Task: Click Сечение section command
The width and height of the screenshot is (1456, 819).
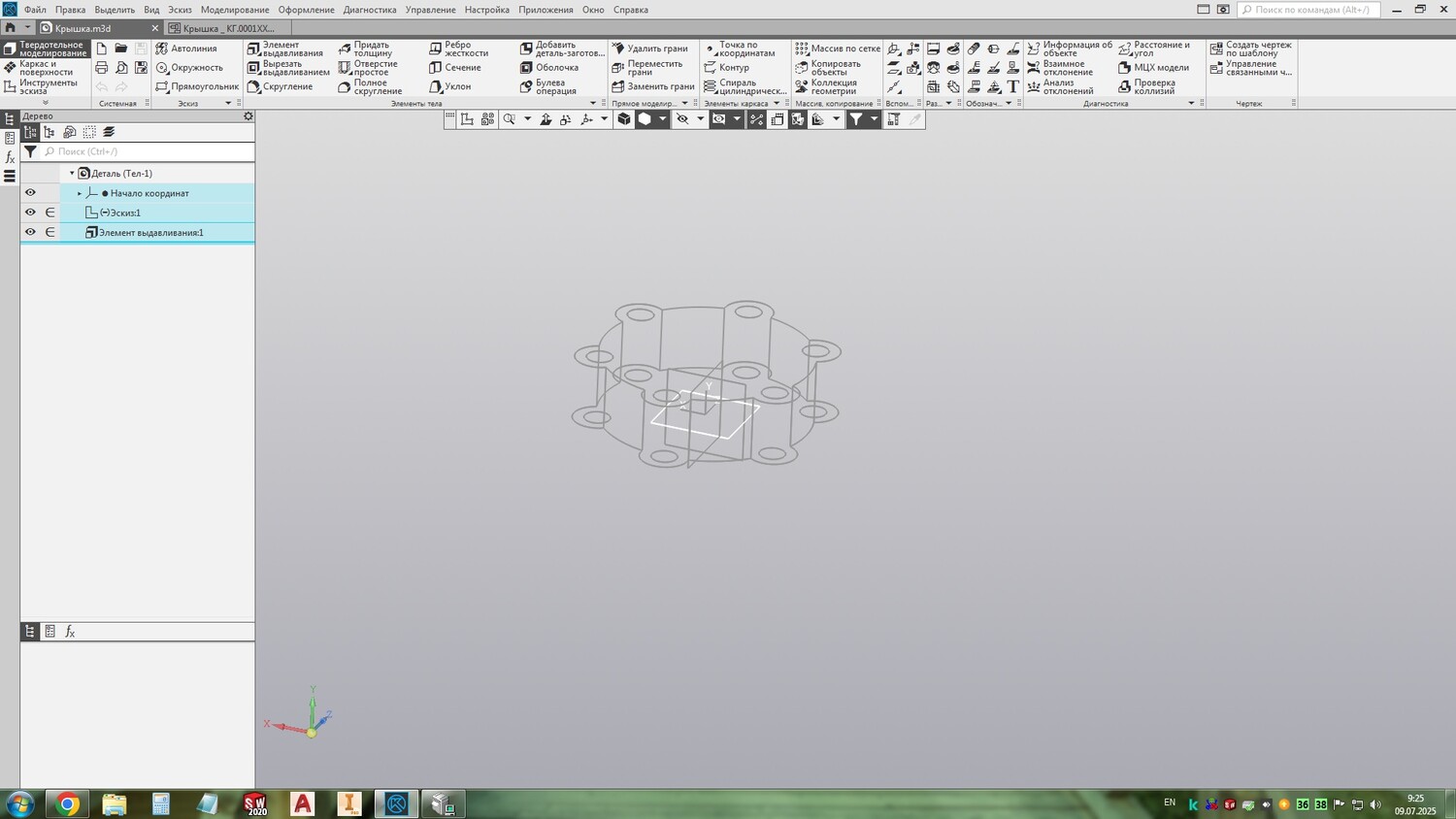Action: point(455,68)
